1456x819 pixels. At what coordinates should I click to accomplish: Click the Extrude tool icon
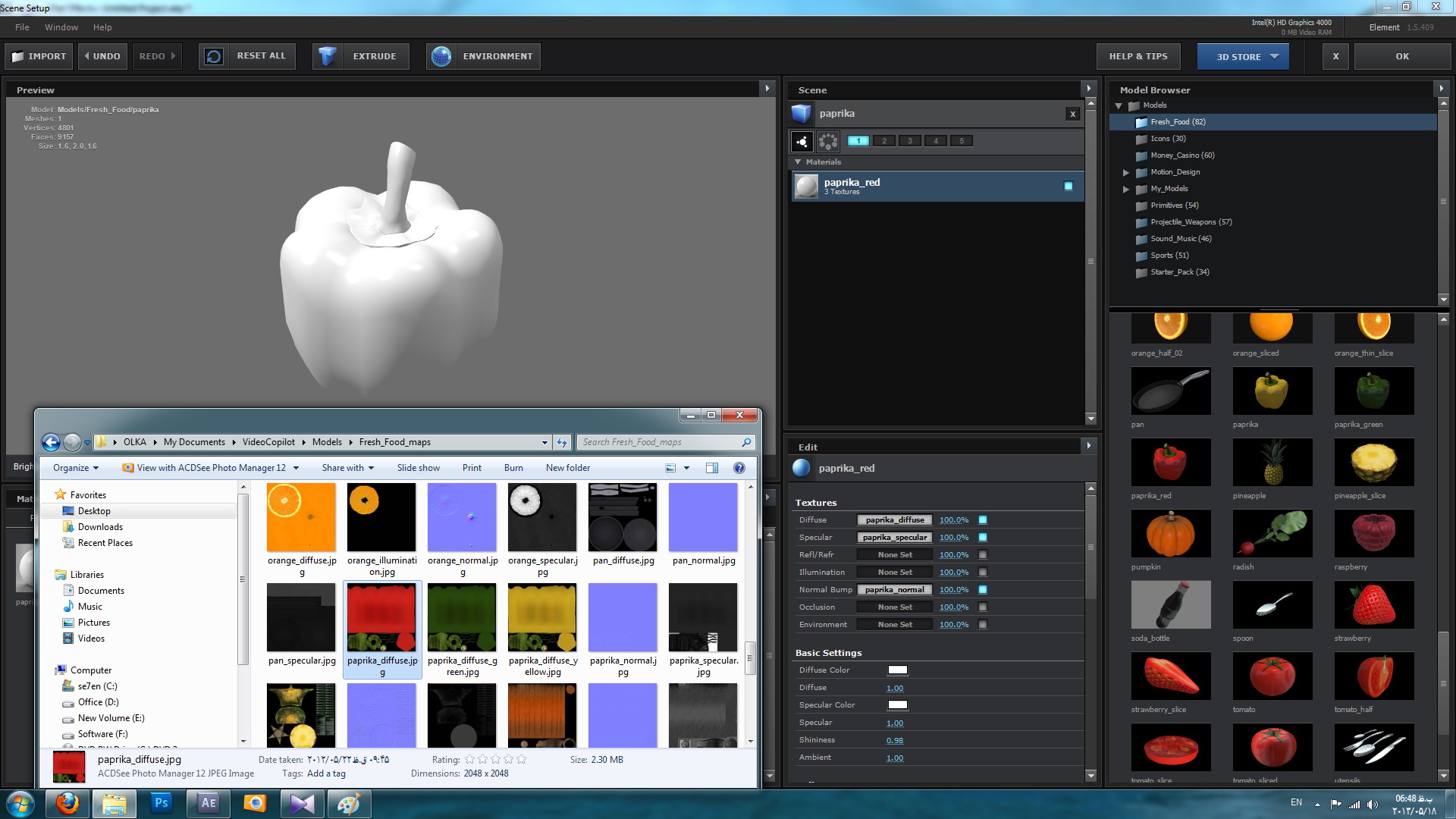click(x=328, y=56)
